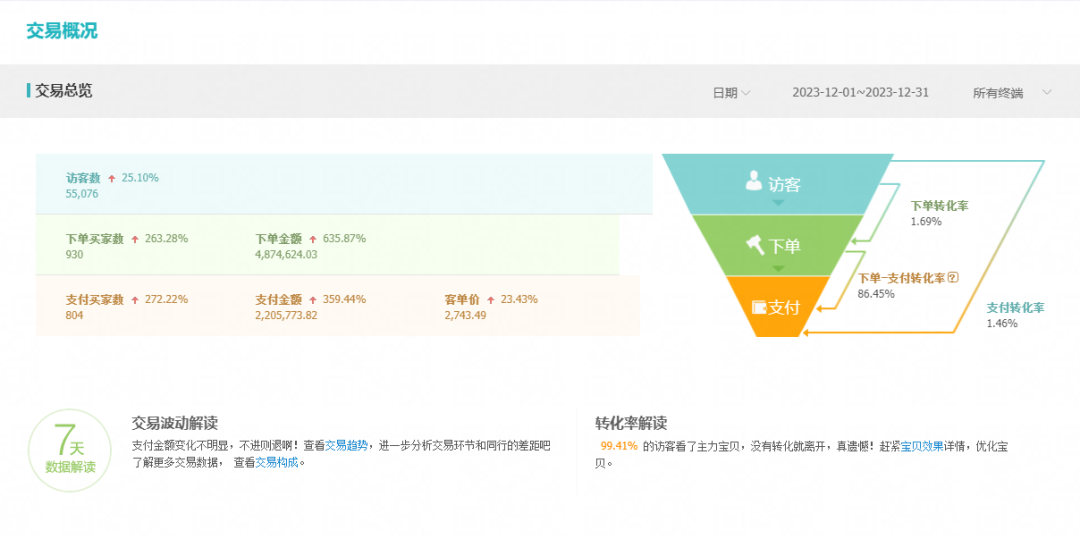Click the 支付转化率 value 1.46%
Viewport: 1080px width, 539px height.
(x=1001, y=324)
